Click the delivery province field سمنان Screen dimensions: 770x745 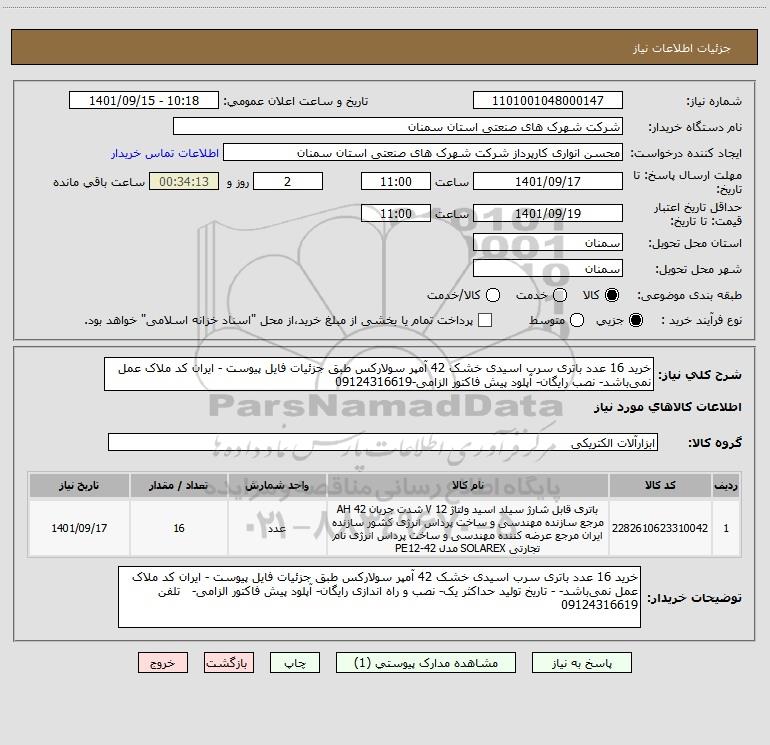coord(548,243)
